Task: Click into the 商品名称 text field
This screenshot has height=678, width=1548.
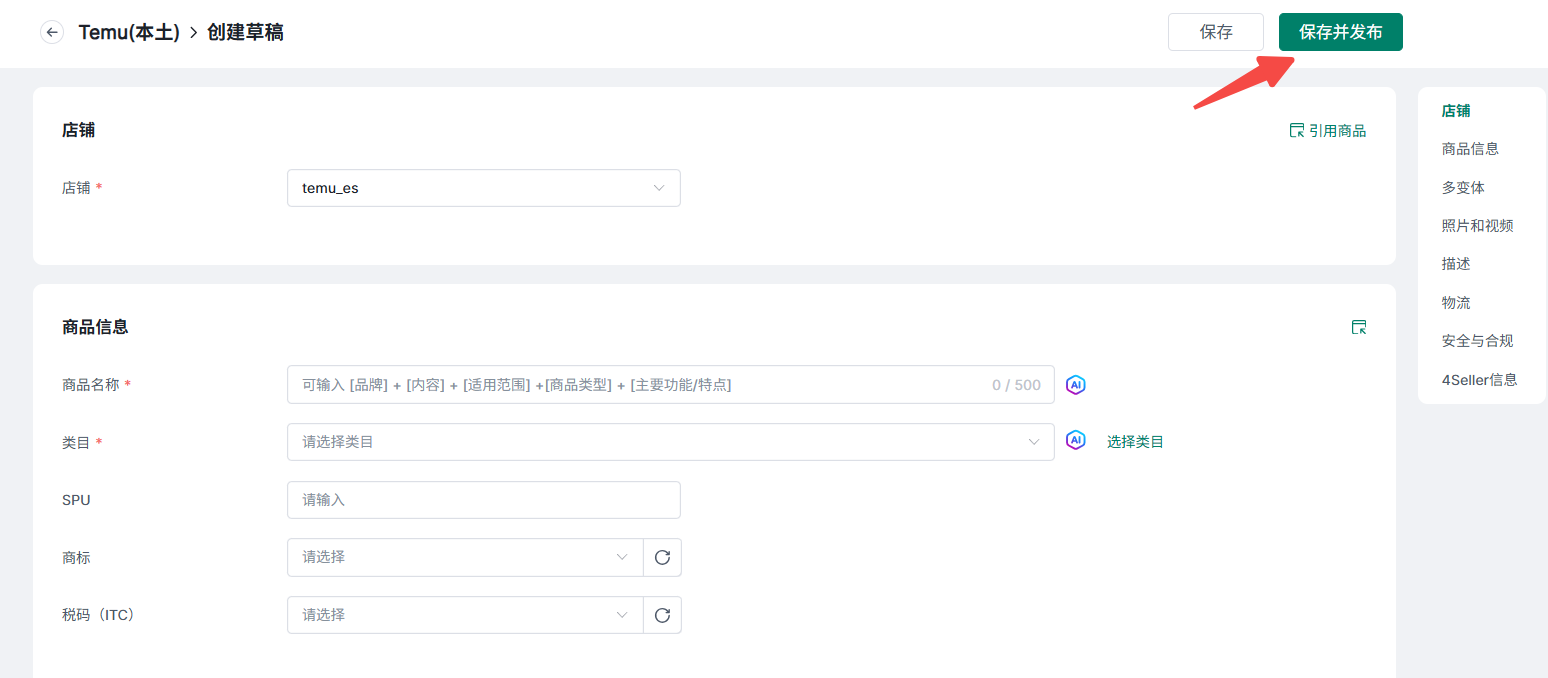Action: point(640,385)
